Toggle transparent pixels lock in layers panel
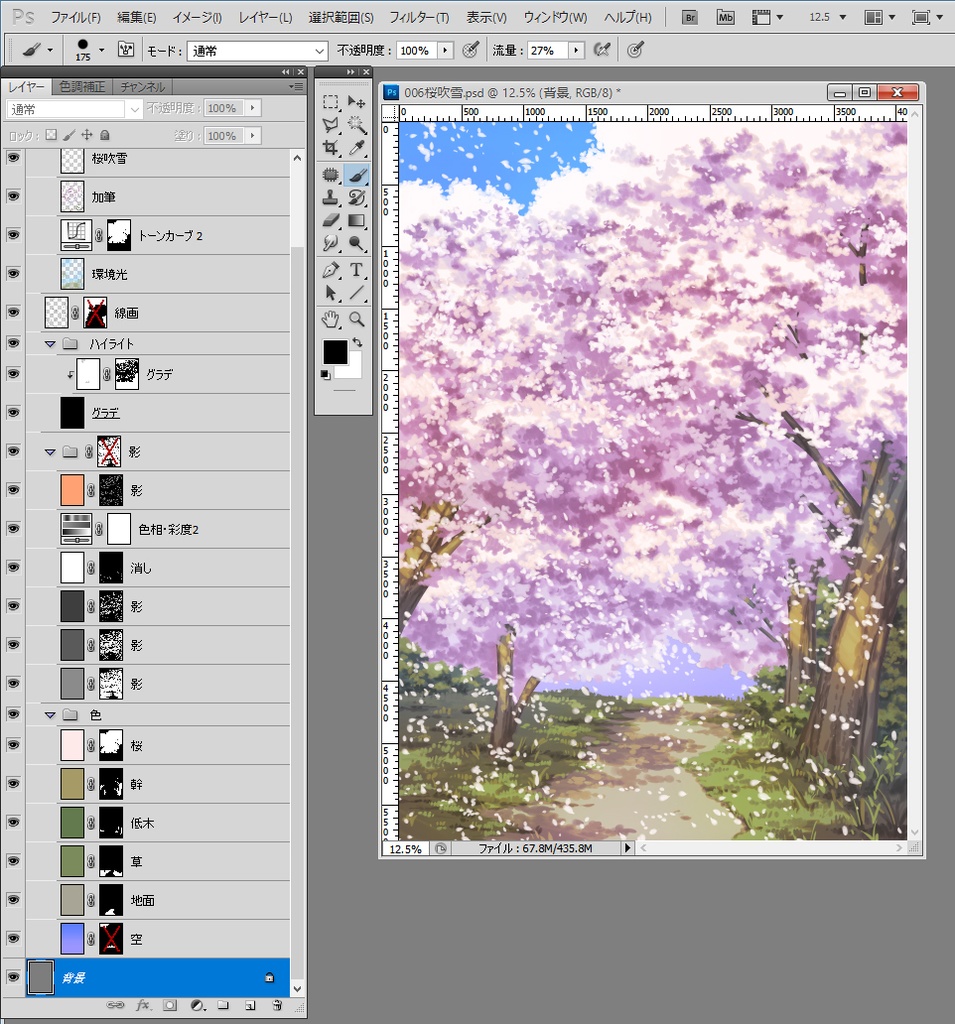The image size is (955, 1024). [x=52, y=135]
